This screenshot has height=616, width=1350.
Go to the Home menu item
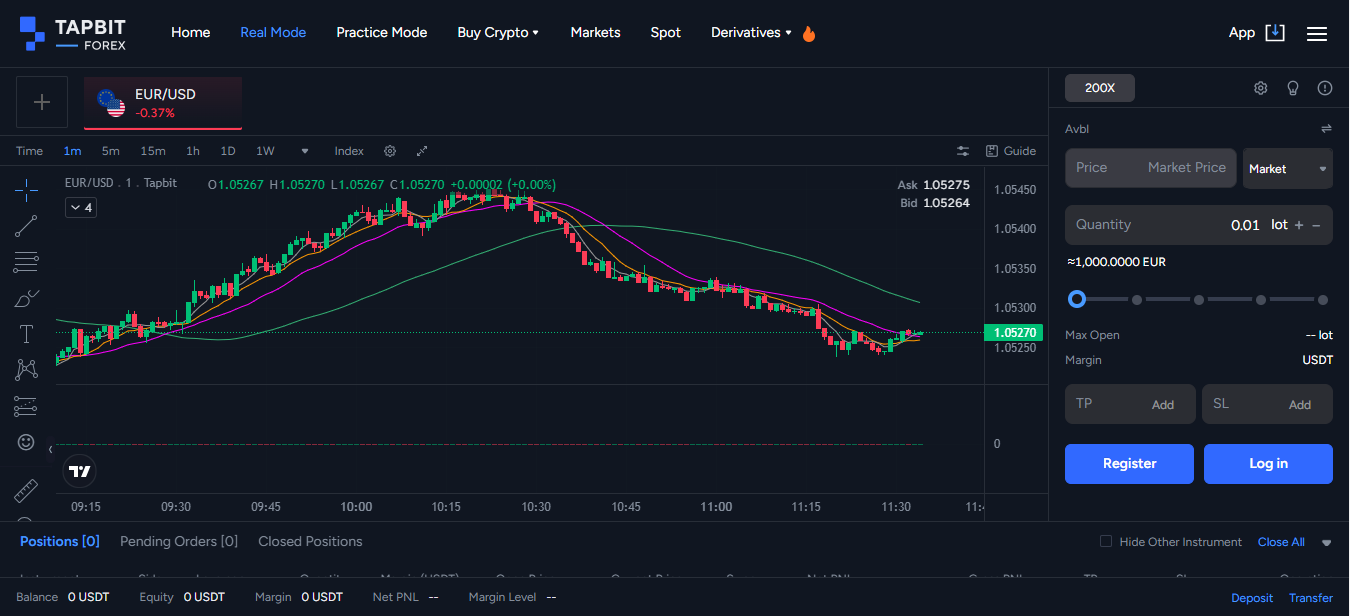click(x=191, y=33)
